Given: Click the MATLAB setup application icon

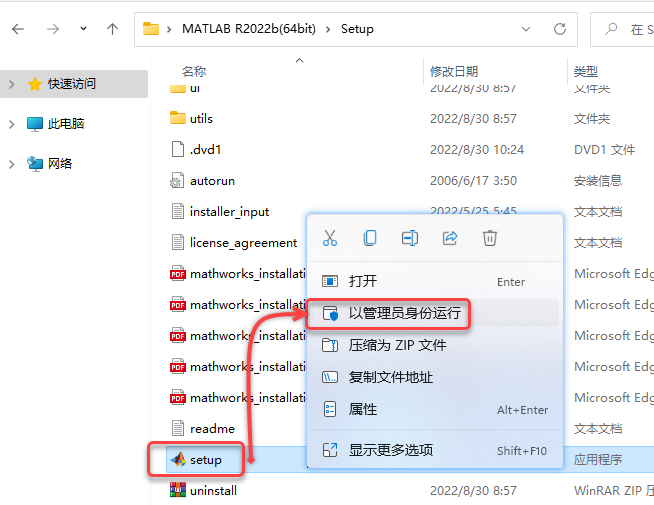Looking at the screenshot, I should point(178,460).
